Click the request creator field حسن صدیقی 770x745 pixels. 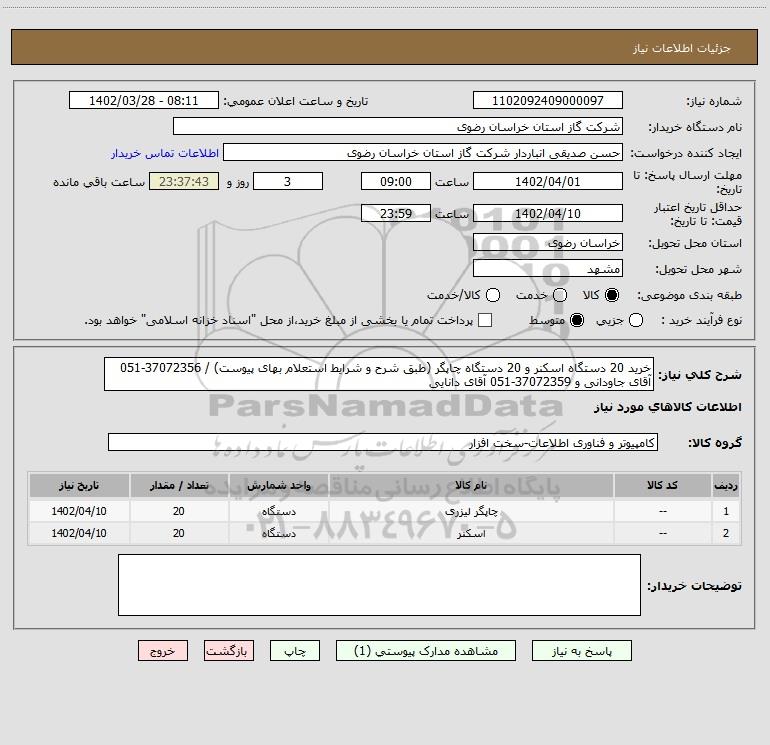pyautogui.click(x=423, y=152)
